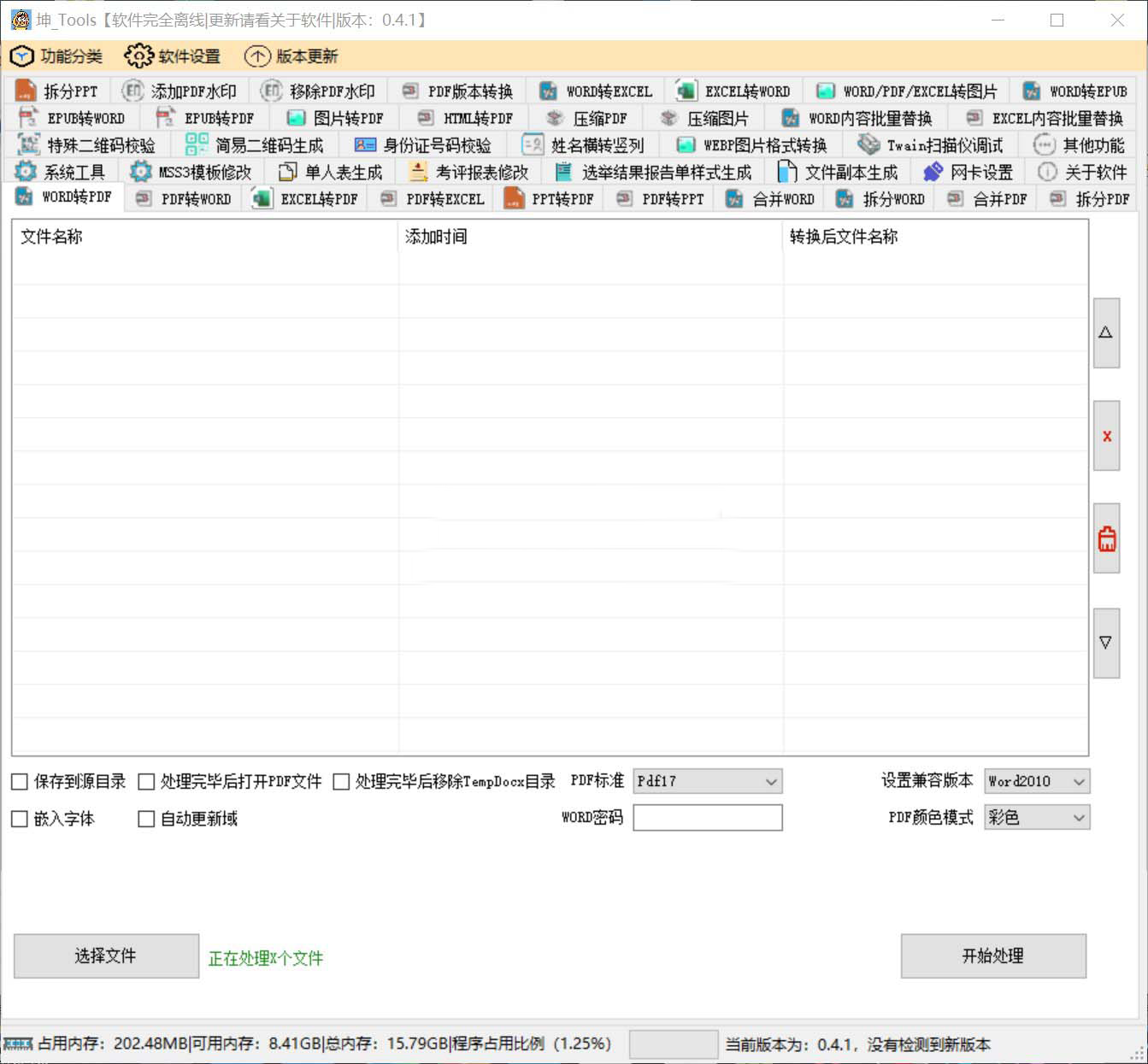This screenshot has height=1064, width=1148.
Task: Click the WORD/PDF/EXCEL转图片 icon
Action: (826, 91)
